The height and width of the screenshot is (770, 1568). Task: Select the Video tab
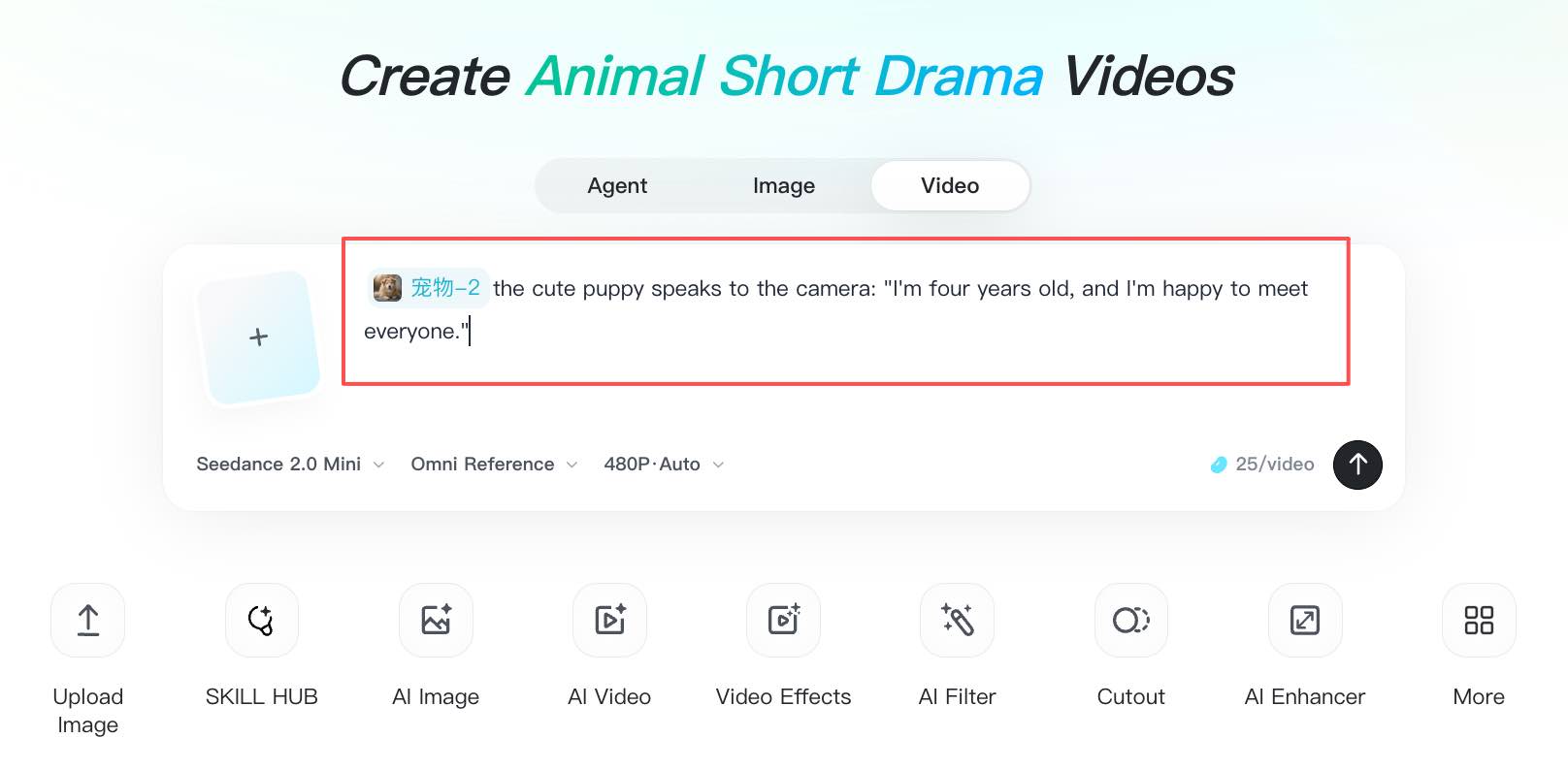click(950, 185)
